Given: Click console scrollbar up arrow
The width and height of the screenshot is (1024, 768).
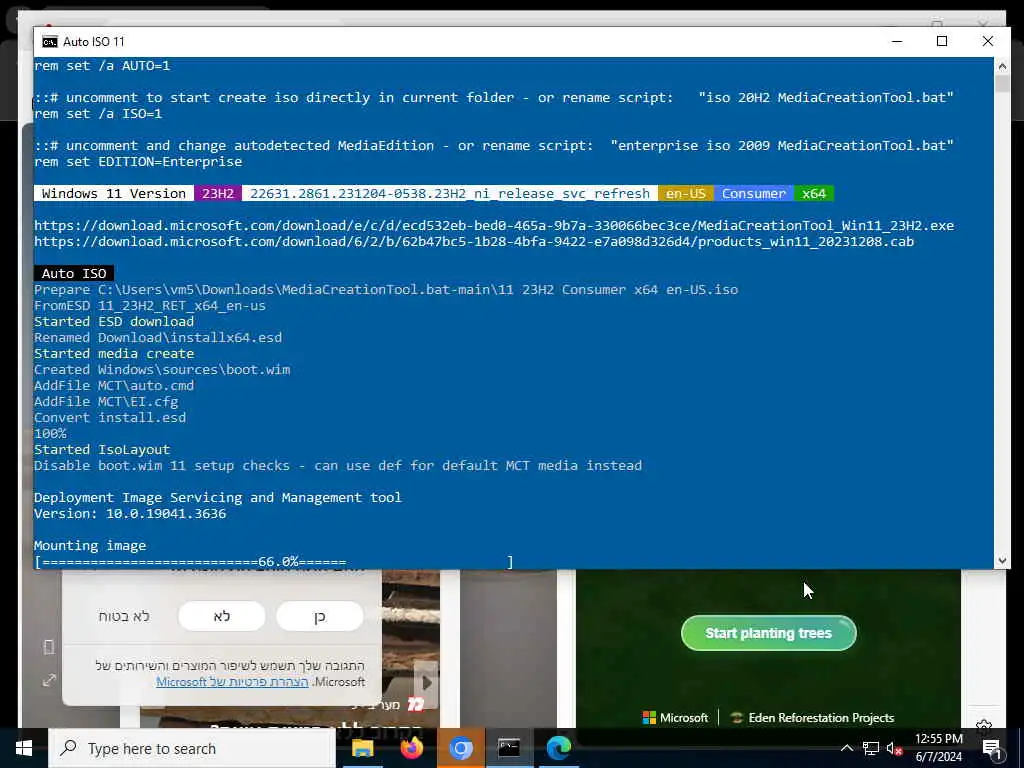Looking at the screenshot, I should (x=1002, y=66).
